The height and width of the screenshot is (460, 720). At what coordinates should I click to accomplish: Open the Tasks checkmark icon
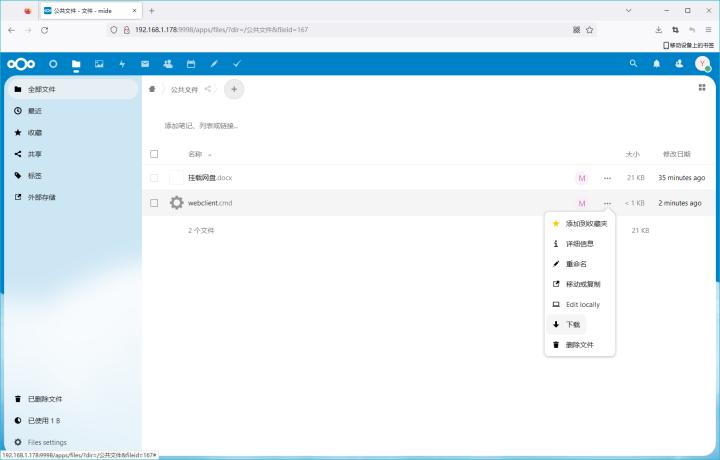[x=237, y=64]
